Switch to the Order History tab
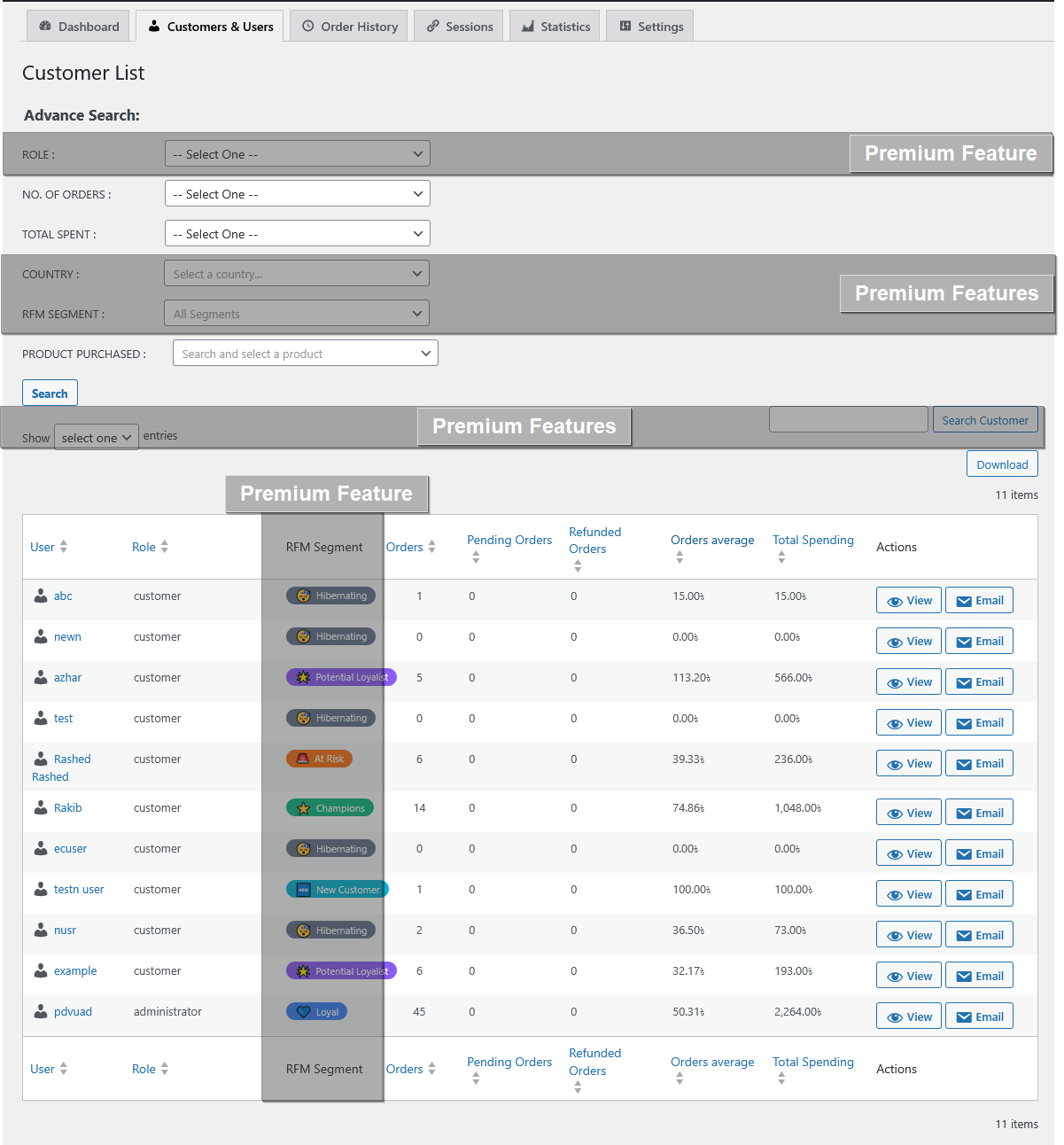Screen dimensions: 1064x1145 350,27
